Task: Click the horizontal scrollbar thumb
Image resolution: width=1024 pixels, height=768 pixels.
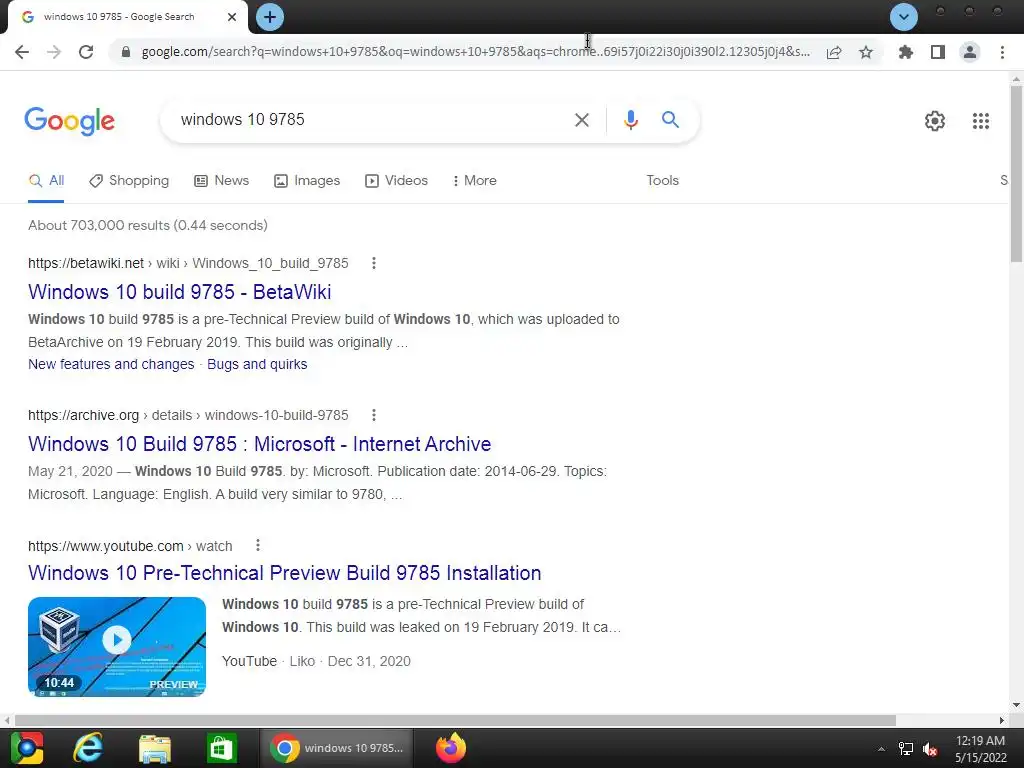Action: pyautogui.click(x=455, y=720)
